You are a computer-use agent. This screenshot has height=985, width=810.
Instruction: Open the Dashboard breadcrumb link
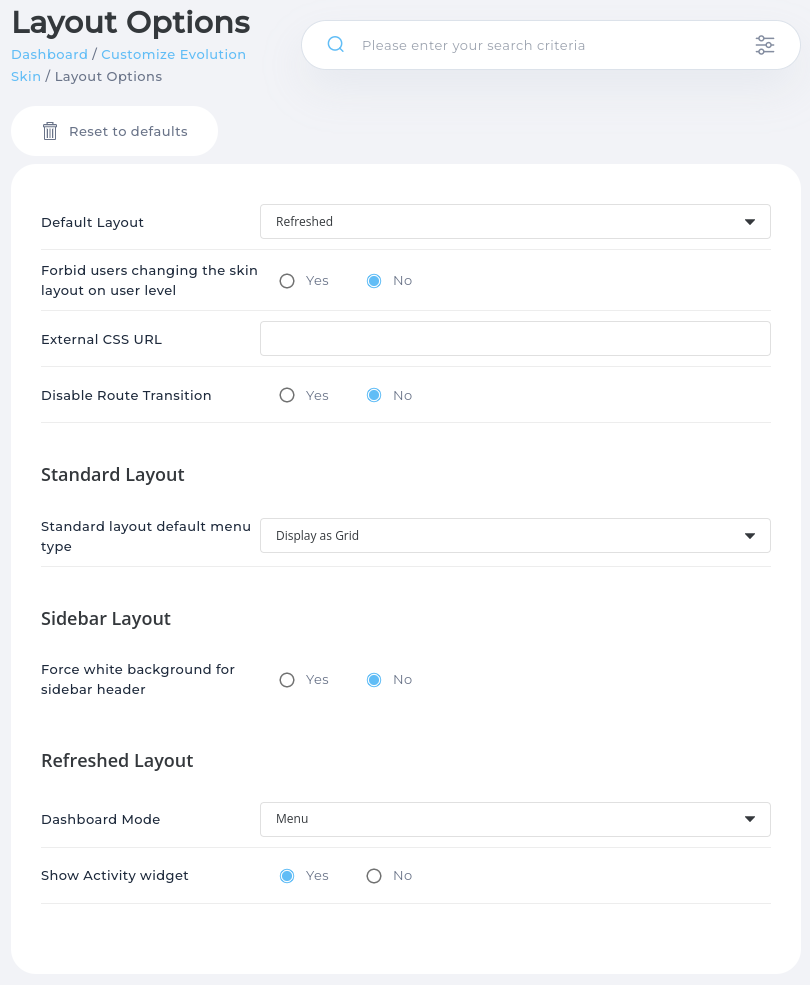[49, 54]
